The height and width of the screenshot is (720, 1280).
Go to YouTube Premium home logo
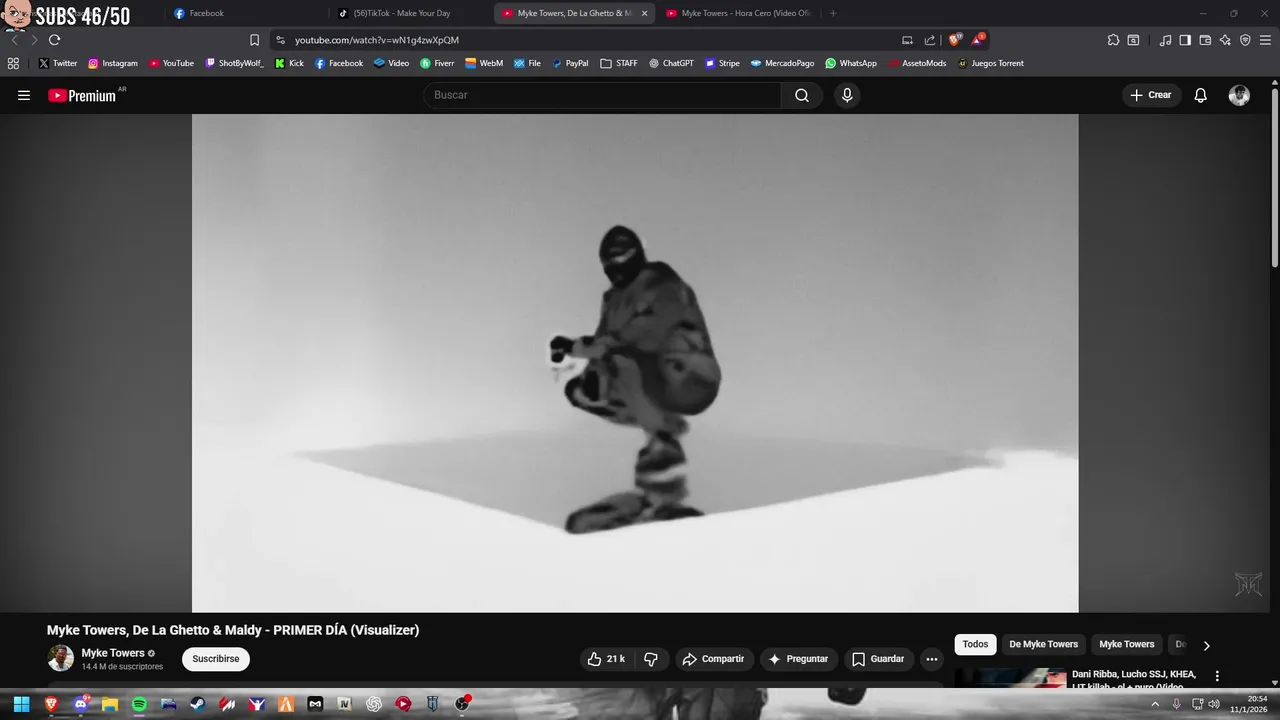[82, 95]
